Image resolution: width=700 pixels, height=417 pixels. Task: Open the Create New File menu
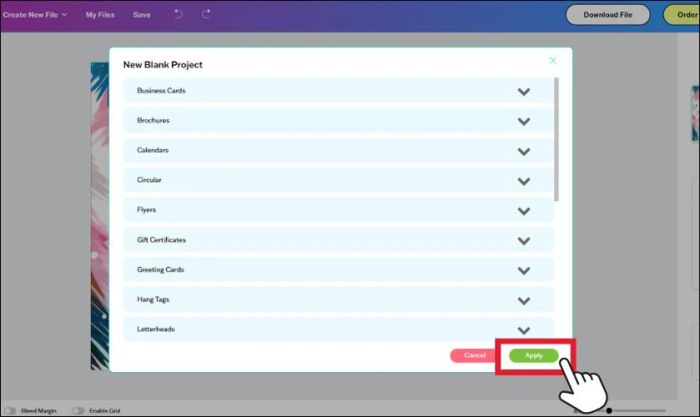(x=35, y=15)
